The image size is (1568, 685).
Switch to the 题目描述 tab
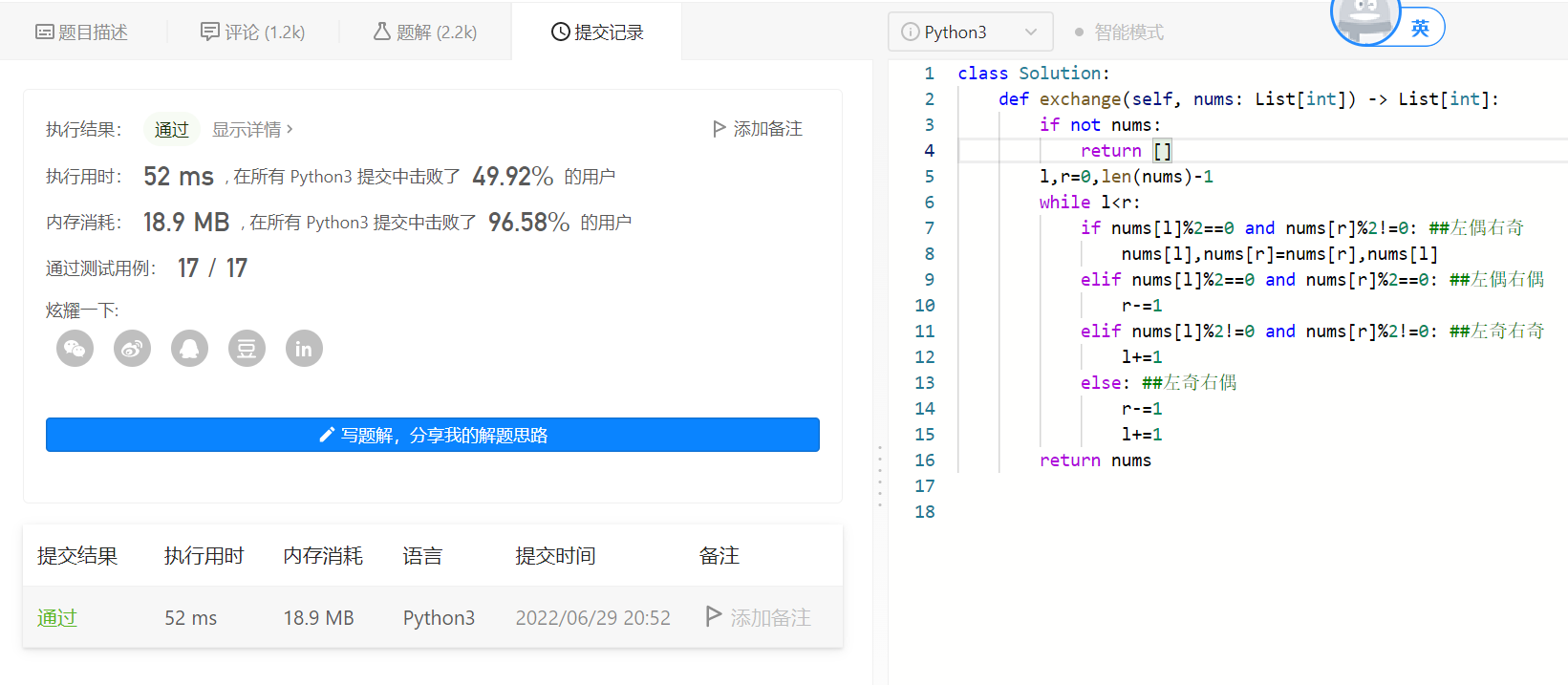(x=82, y=32)
